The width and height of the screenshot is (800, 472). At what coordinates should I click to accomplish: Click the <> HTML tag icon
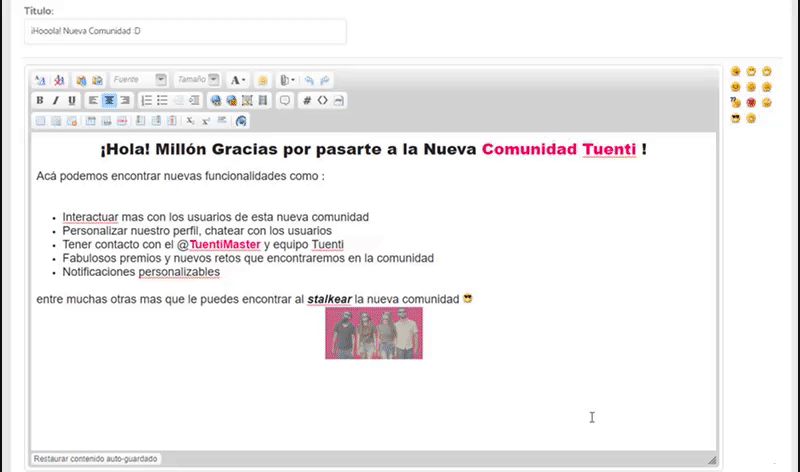(322, 101)
